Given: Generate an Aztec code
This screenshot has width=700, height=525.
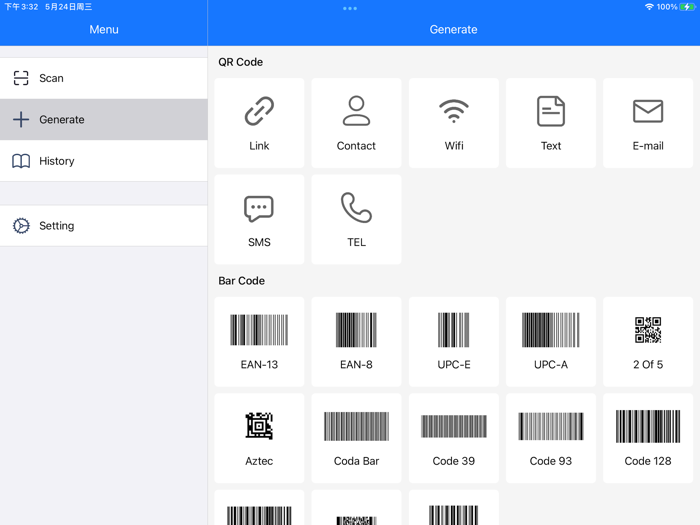Looking at the screenshot, I should 259,438.
